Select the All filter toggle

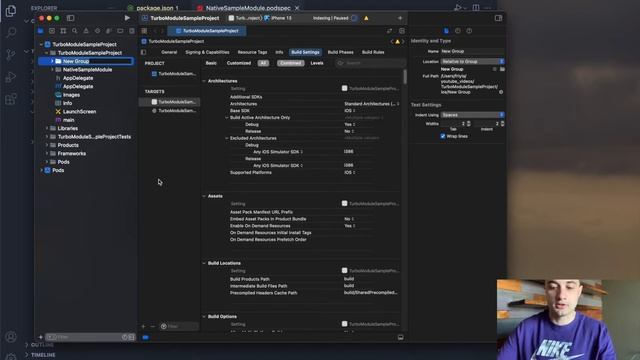(263, 63)
